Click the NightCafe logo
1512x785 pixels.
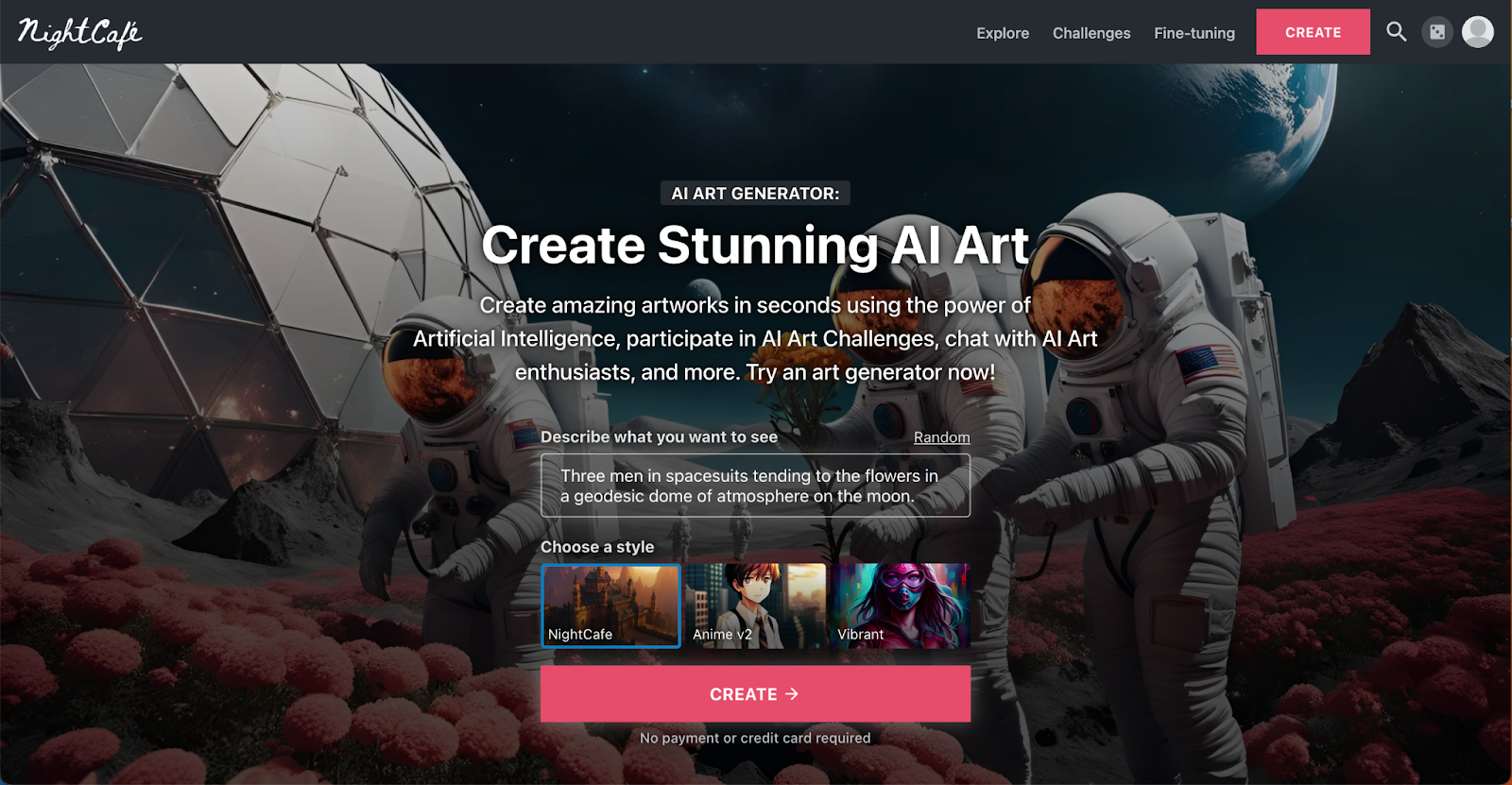pos(79,33)
